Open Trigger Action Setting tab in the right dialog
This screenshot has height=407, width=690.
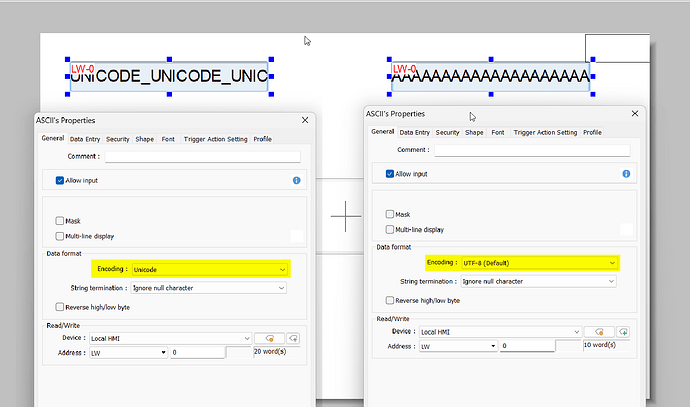pos(545,132)
